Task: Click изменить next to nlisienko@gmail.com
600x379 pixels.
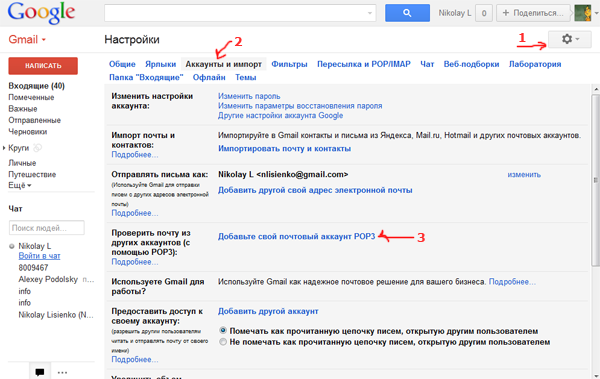Action: [x=524, y=175]
